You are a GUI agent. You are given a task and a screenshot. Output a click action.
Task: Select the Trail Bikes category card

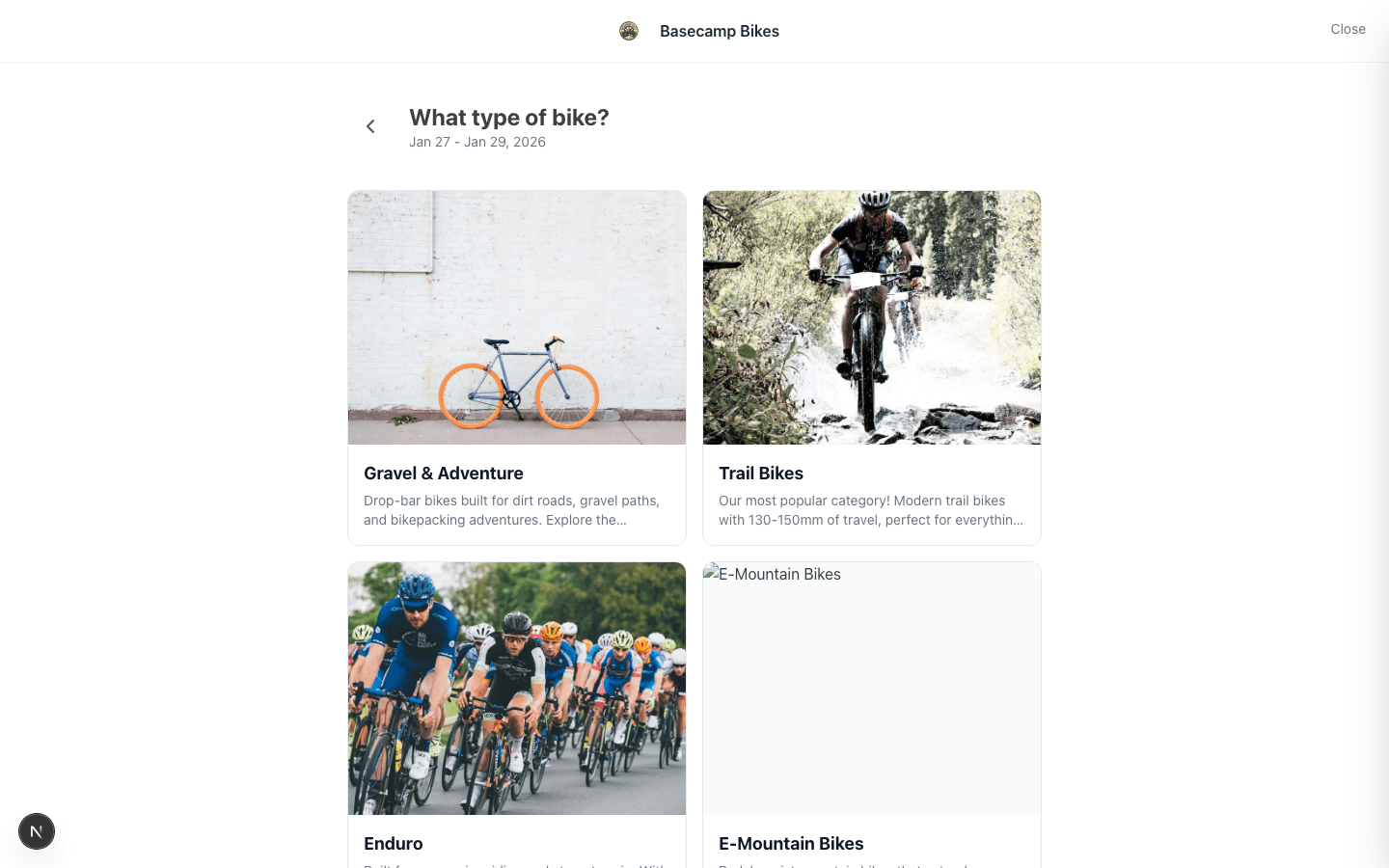872,366
